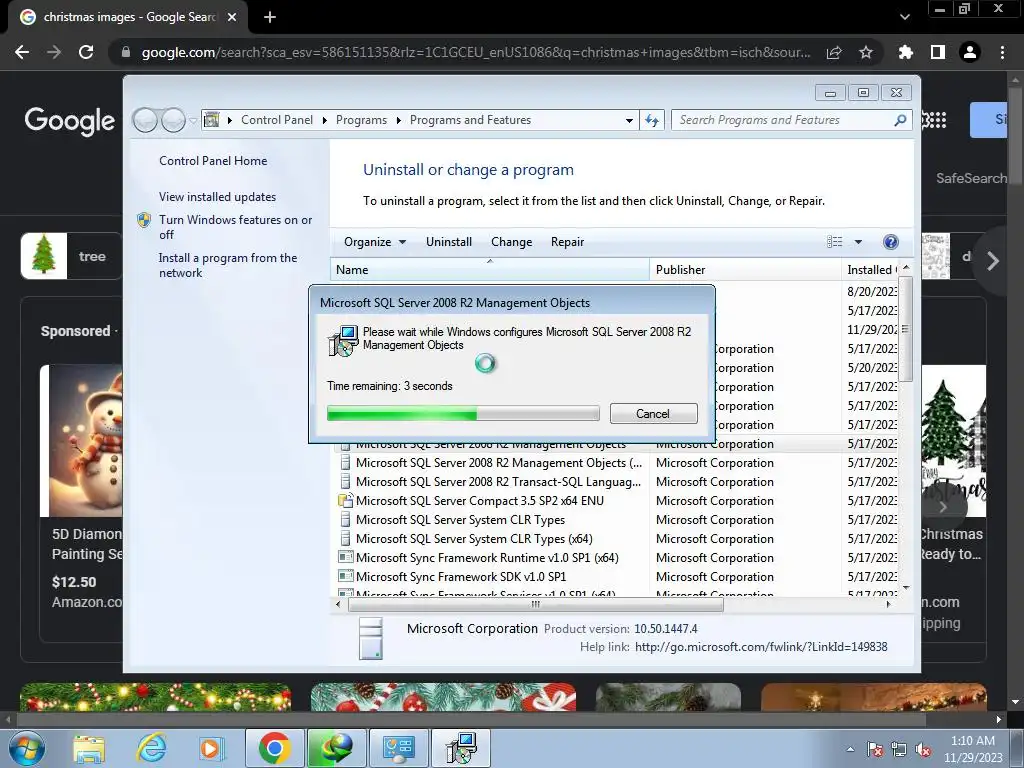1024x768 pixels.
Task: Launch Internet Explorer from taskbar
Action: pyautogui.click(x=151, y=748)
